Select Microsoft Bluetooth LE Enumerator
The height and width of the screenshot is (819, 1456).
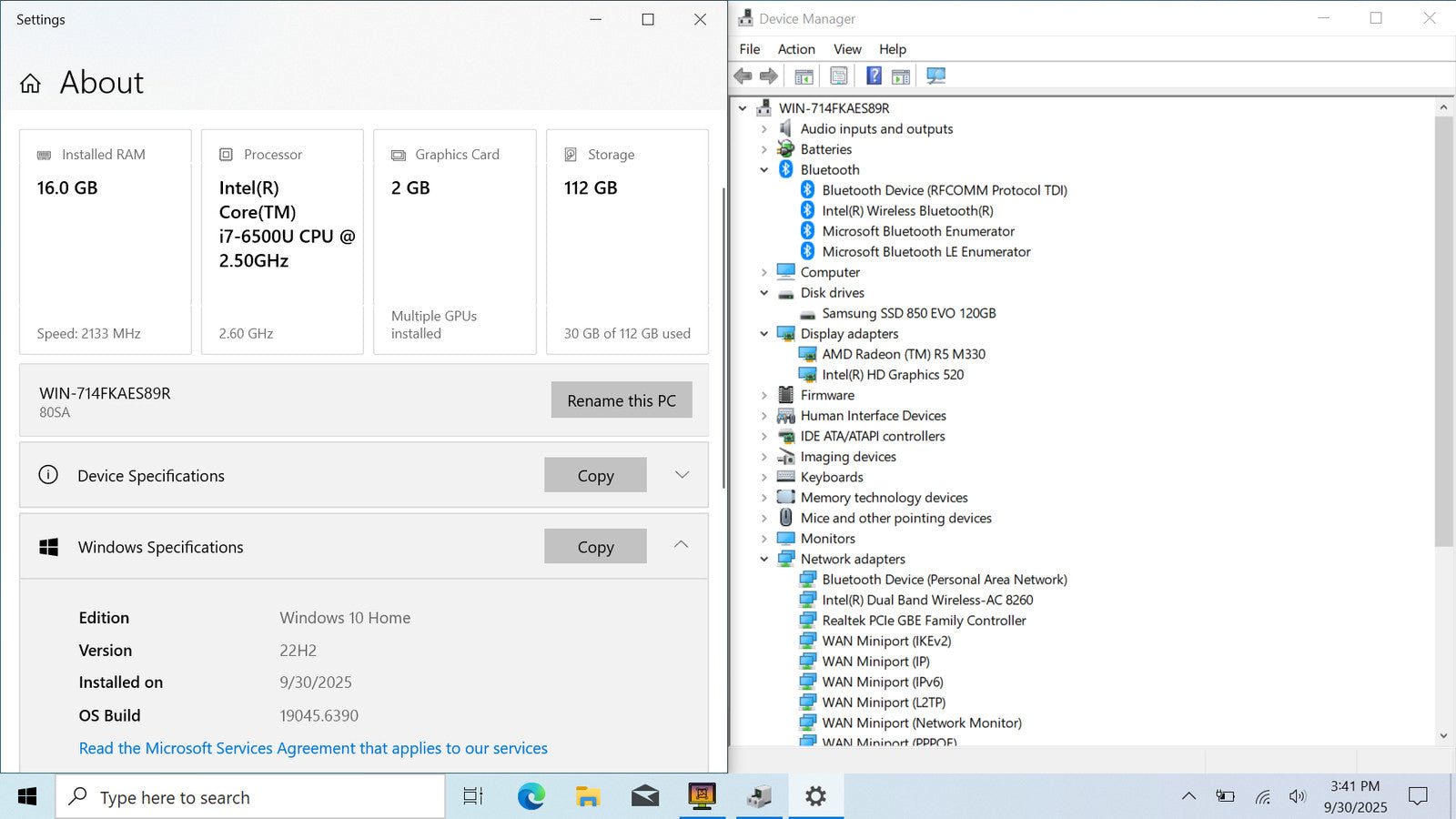pos(926,252)
